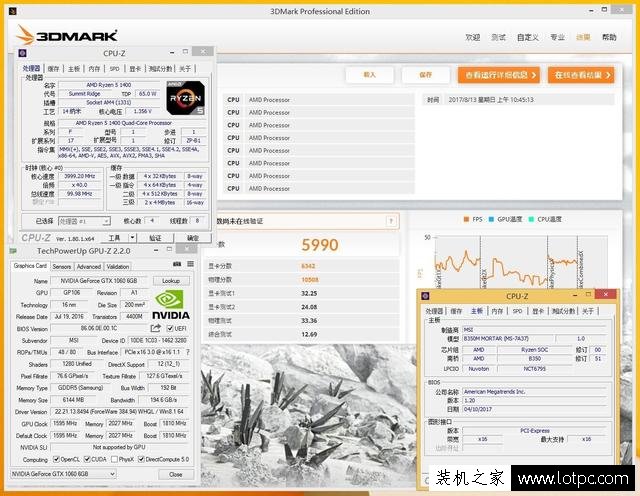Minimize the TechPowerUp GPU-Z window
Viewport: 640px width, 496px height.
[x=156, y=250]
